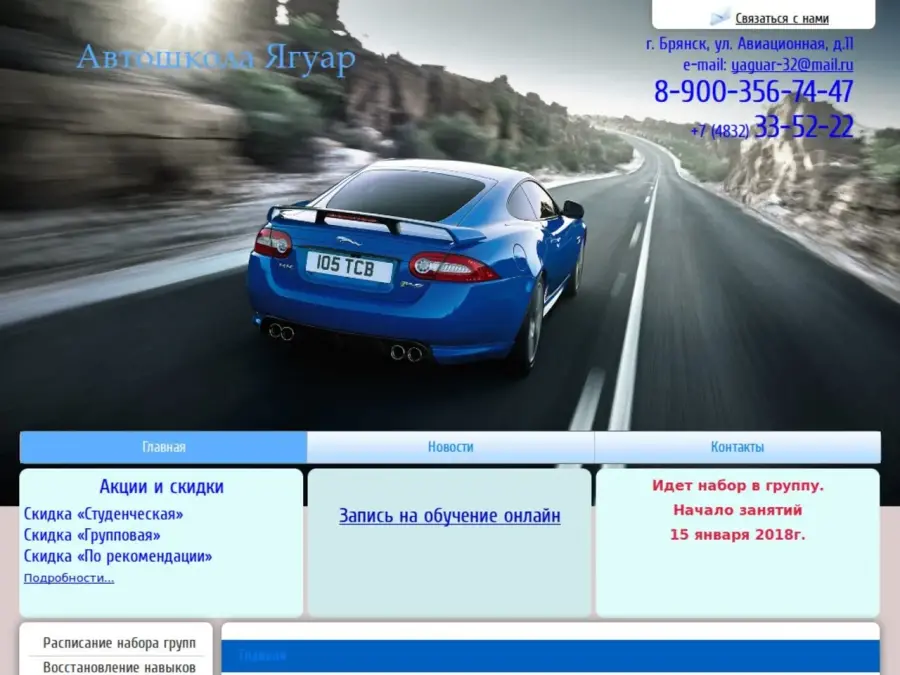Select the Главная navigation tab
Image resolution: width=900 pixels, height=675 pixels.
pyautogui.click(x=163, y=447)
